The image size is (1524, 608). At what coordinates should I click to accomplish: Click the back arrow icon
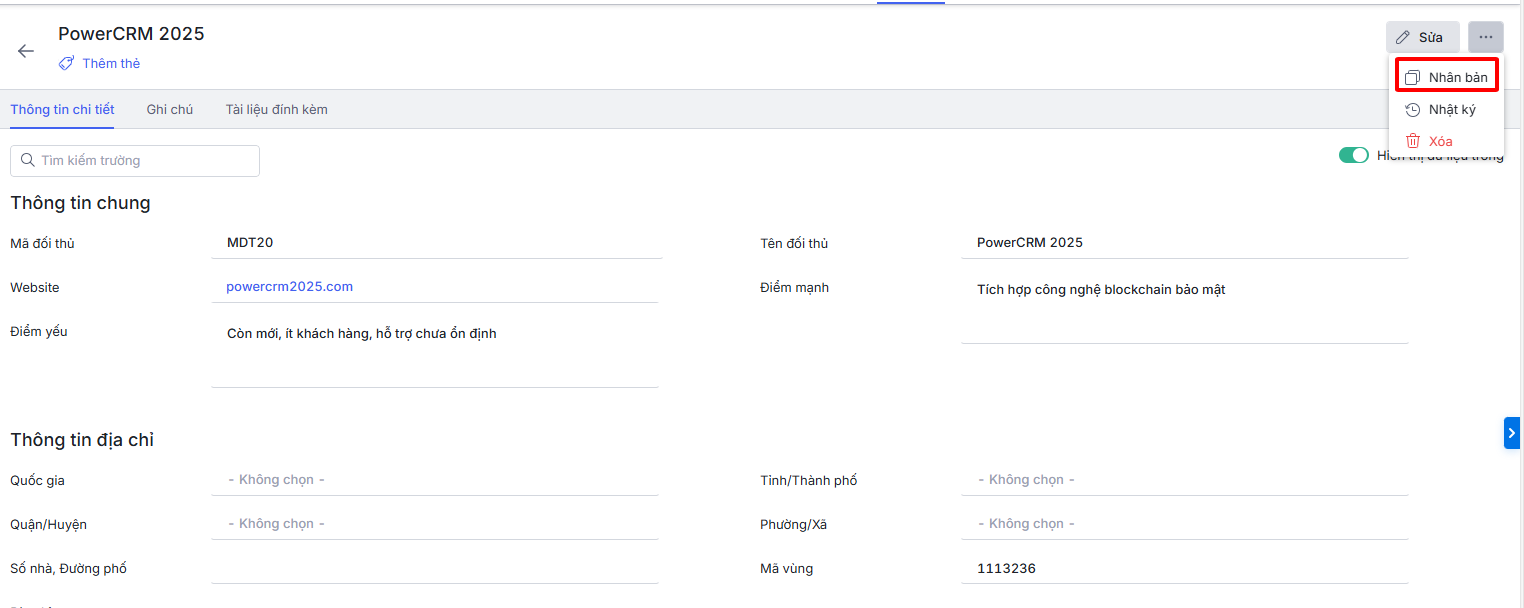pos(26,51)
